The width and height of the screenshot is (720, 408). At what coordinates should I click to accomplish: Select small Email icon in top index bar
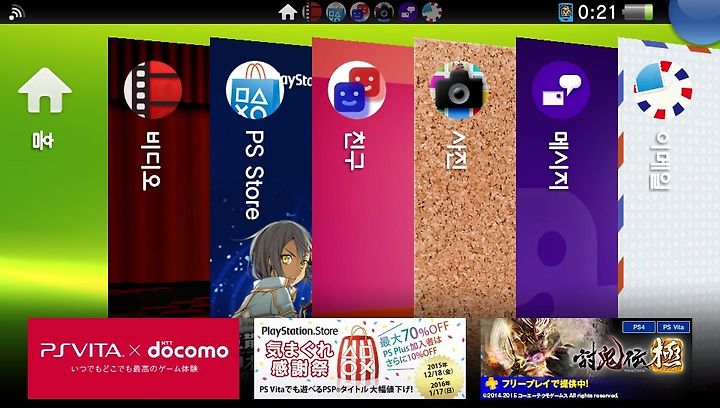(432, 12)
